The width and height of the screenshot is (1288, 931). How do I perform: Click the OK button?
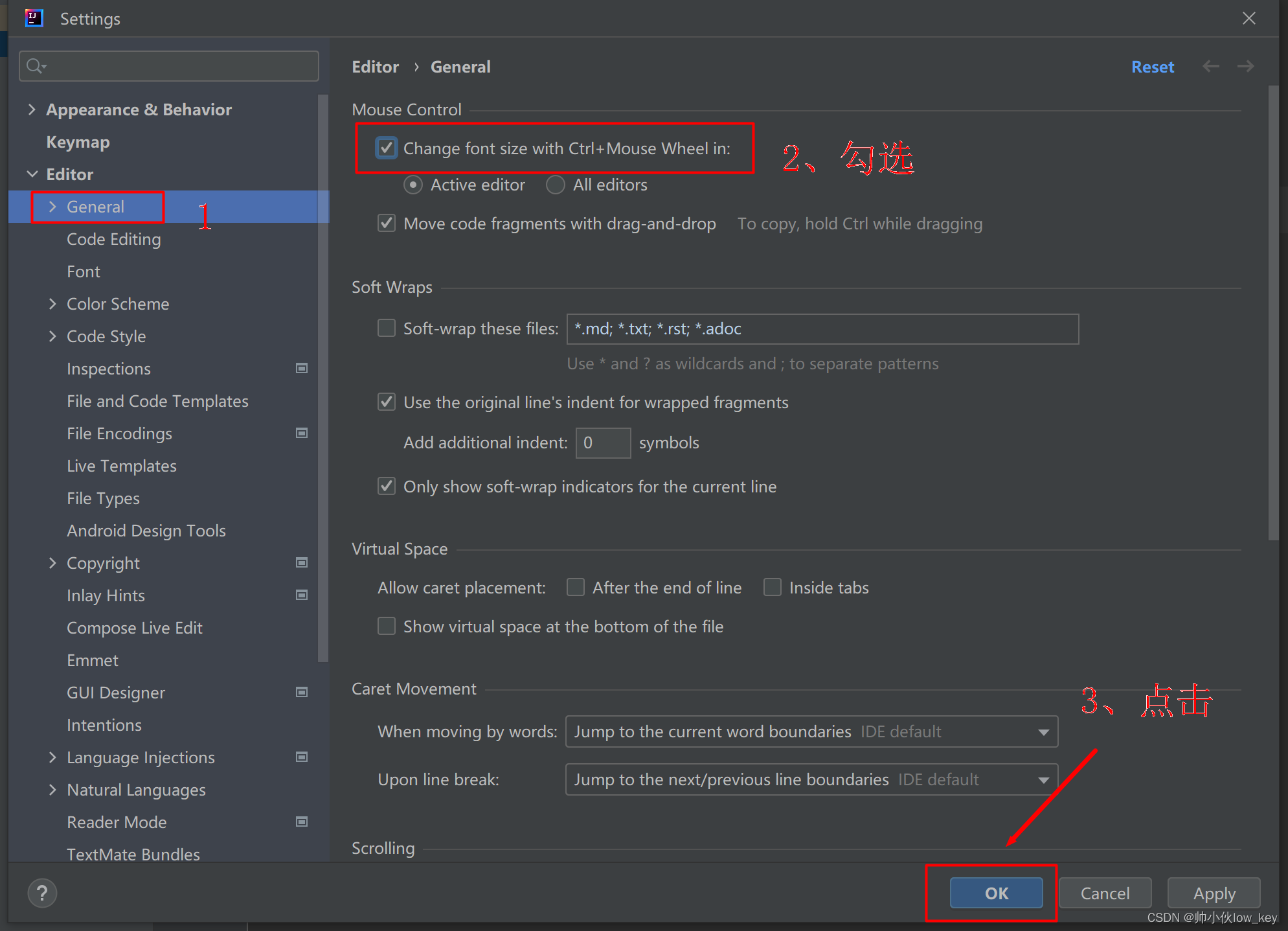click(996, 893)
